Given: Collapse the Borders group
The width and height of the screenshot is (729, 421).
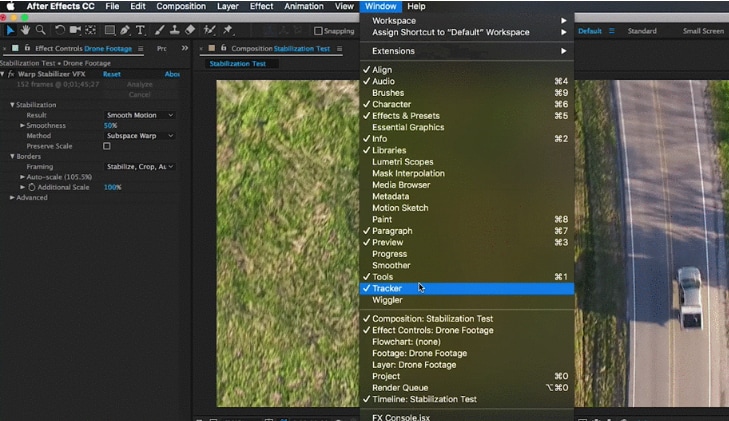Looking at the screenshot, I should coord(12,157).
